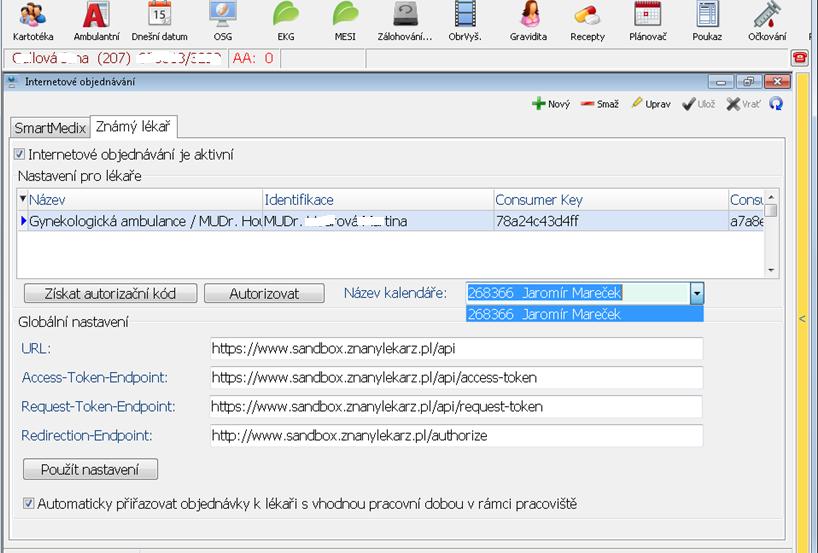Edit the record with Uprav
Screen dimensions: 818x553
coord(651,104)
